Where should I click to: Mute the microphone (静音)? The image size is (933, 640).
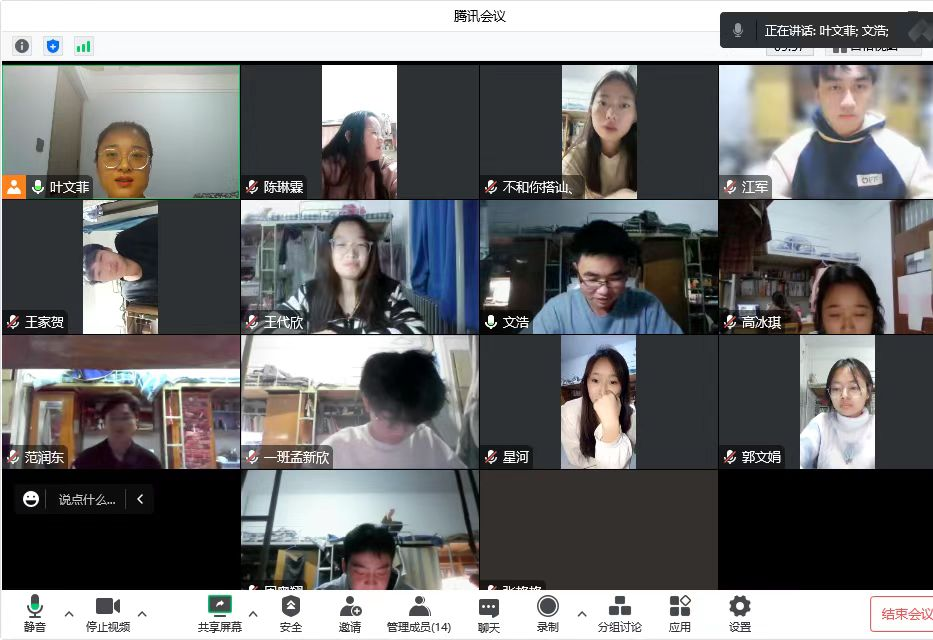(35, 612)
